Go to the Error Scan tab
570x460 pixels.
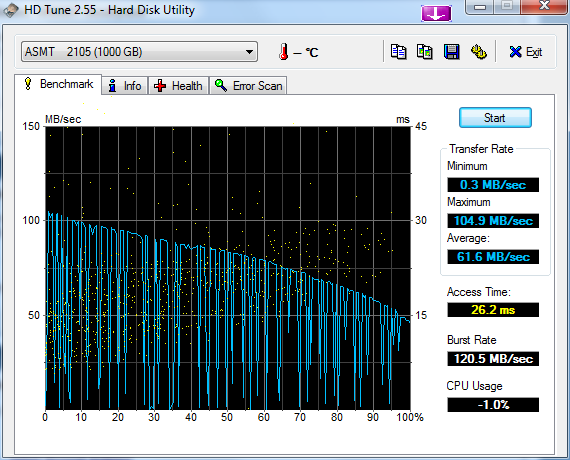(x=248, y=86)
